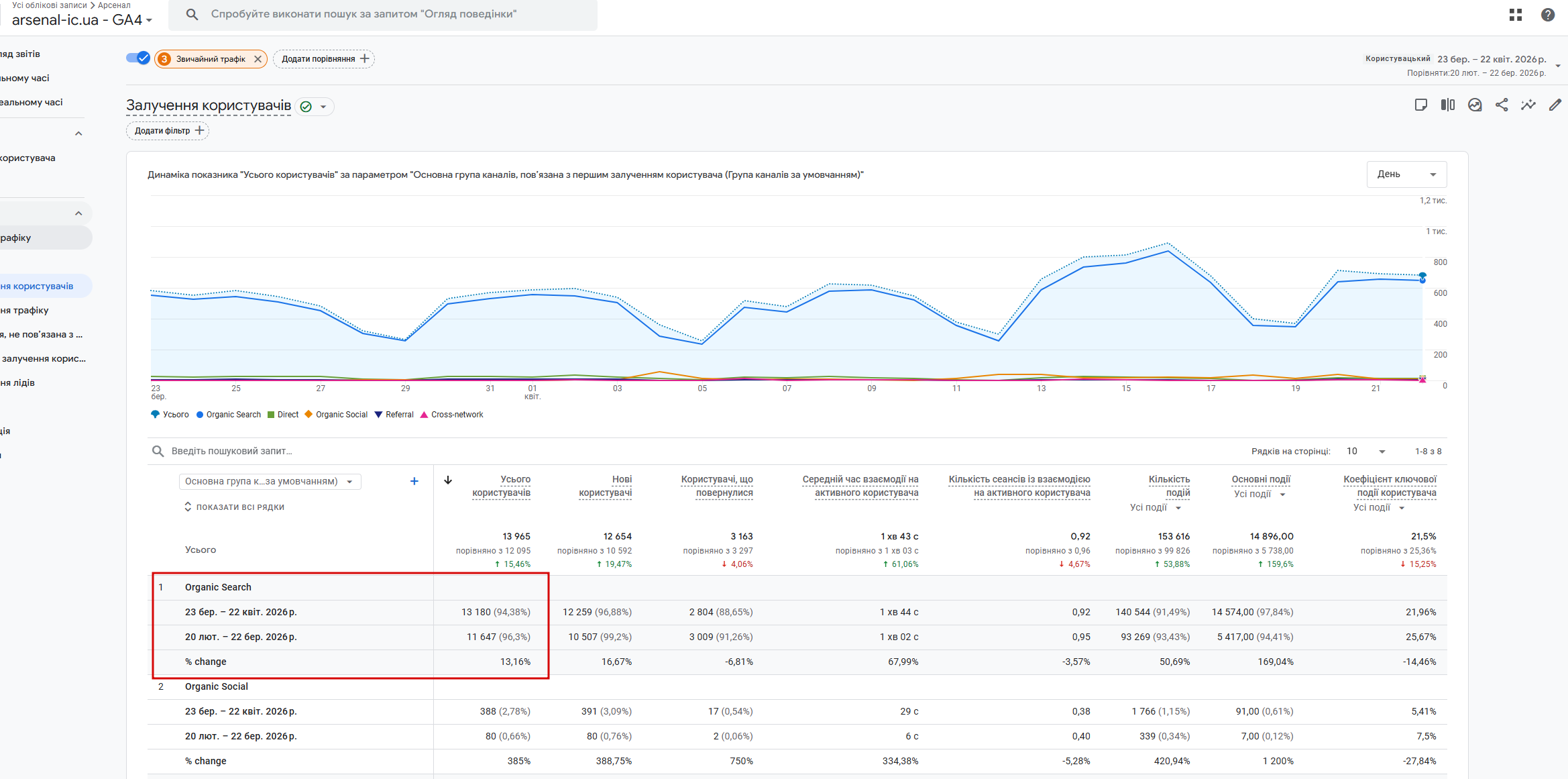Remove the Звичайний трафік comparison chip
1568x779 pixels.
coord(258,59)
